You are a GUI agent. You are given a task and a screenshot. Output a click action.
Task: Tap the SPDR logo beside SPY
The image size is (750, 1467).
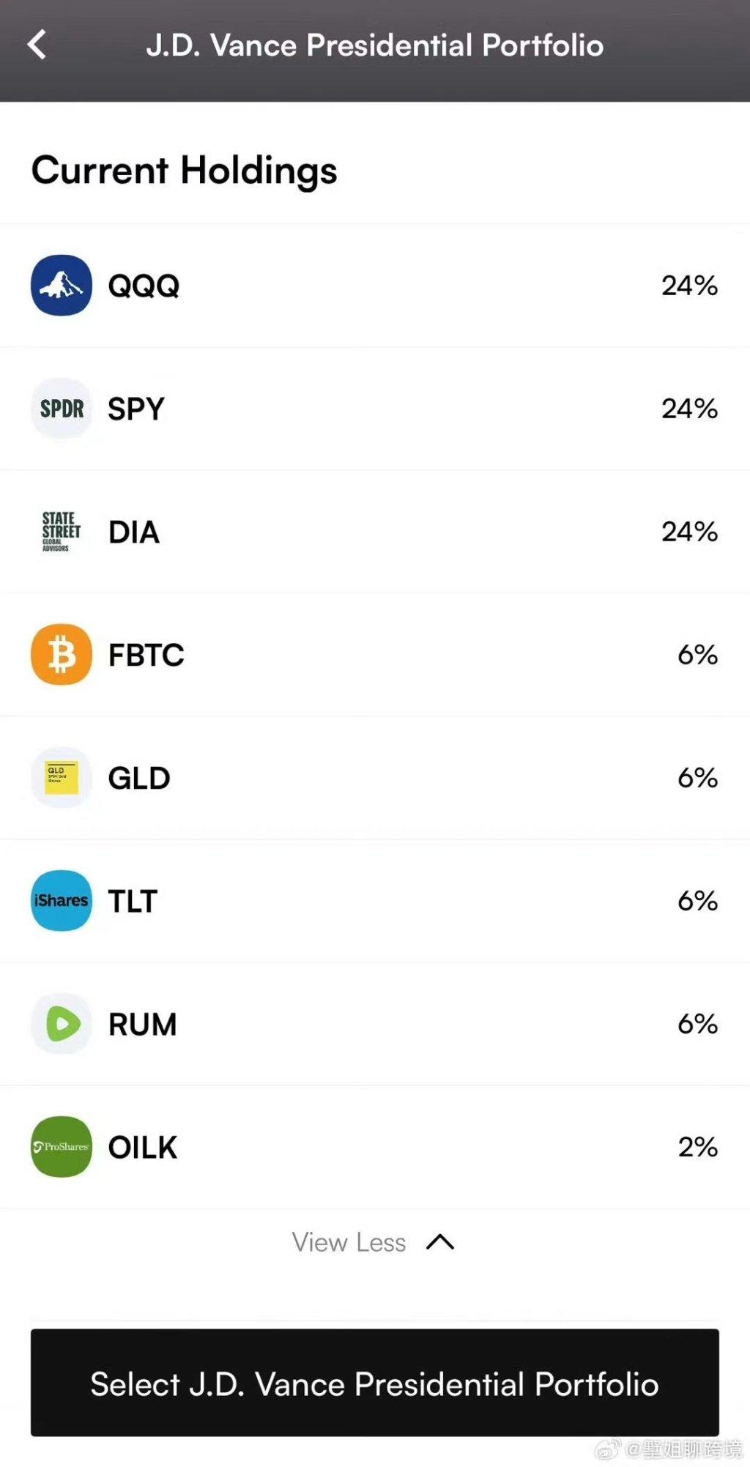point(61,409)
